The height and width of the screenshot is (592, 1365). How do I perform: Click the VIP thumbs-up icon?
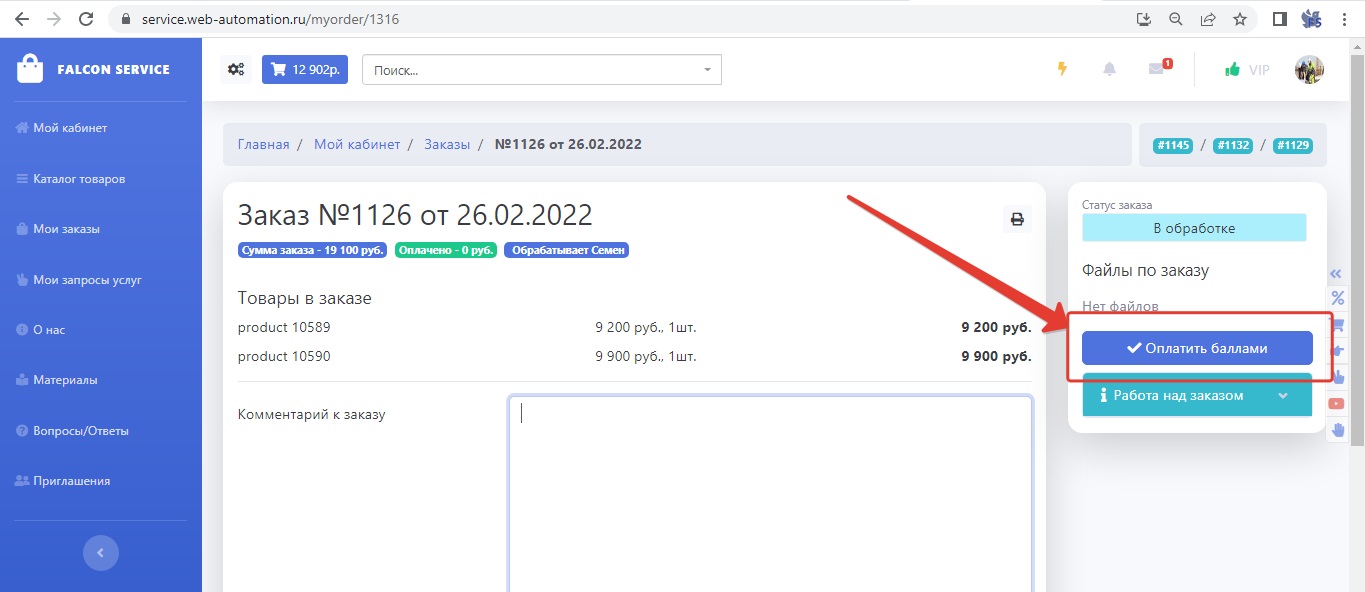click(x=1233, y=70)
